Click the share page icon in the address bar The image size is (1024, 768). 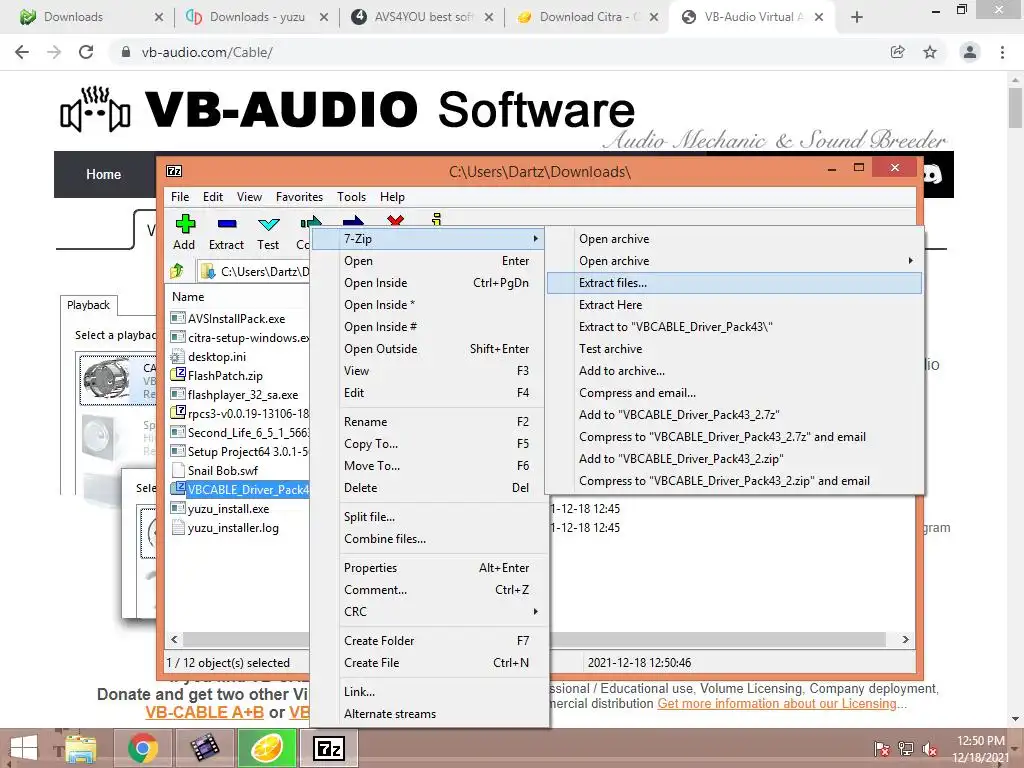click(898, 52)
